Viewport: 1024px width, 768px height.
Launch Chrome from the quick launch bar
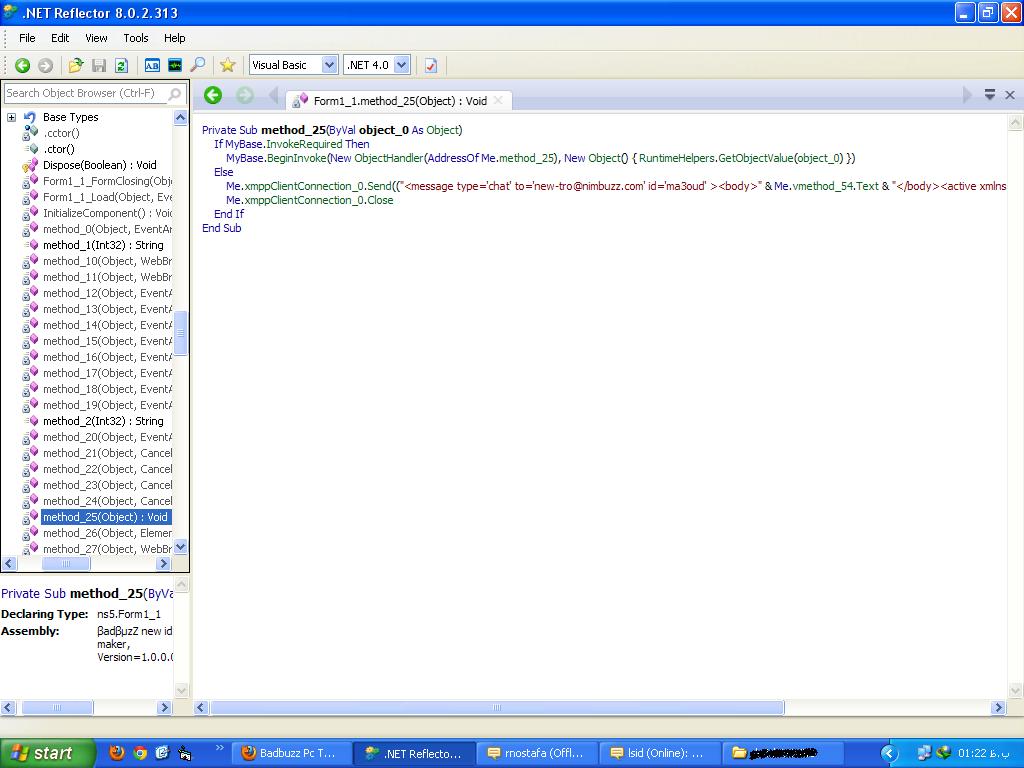coord(140,752)
